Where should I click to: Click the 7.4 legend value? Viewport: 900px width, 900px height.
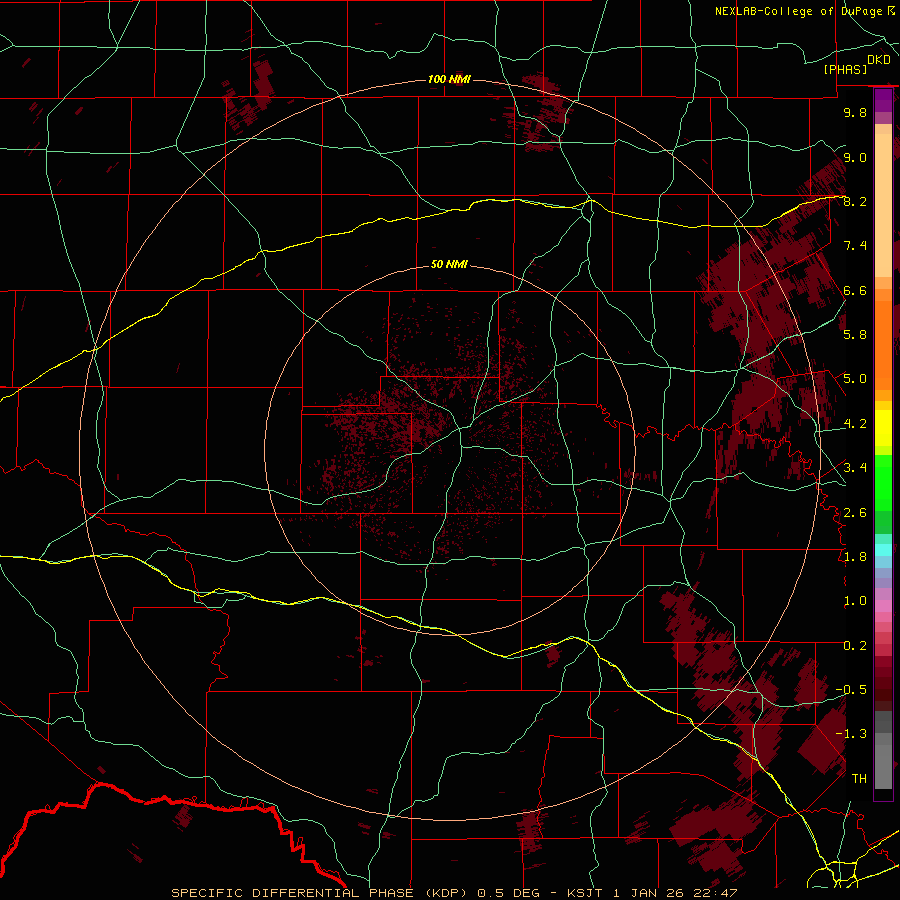[855, 246]
